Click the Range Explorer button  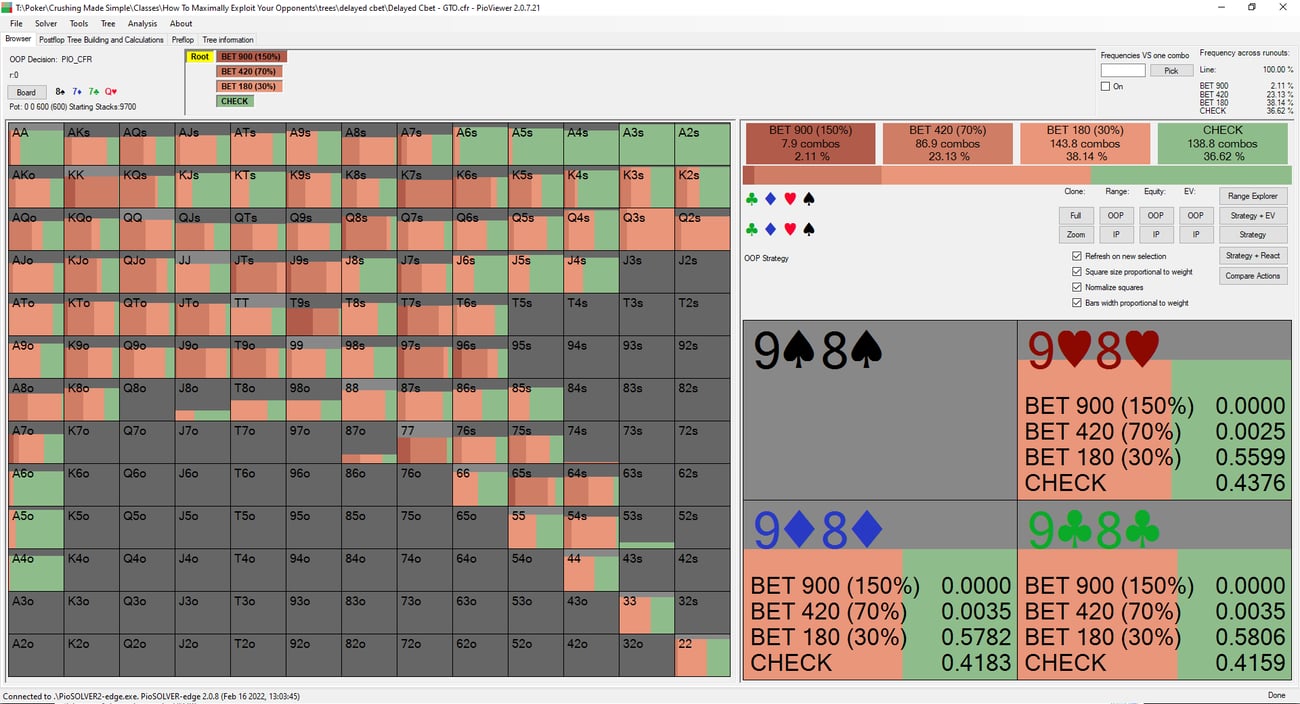(1253, 196)
